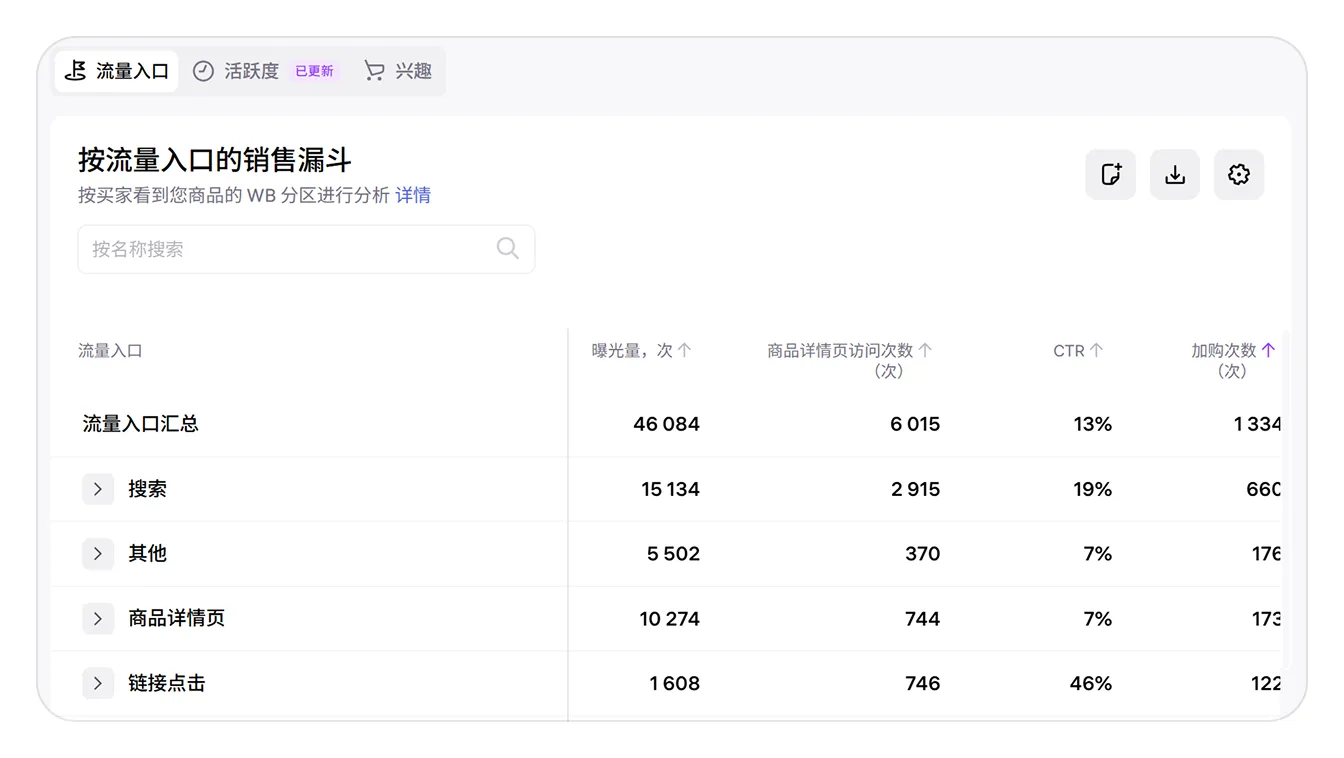
Task: Click the 13% CTR value
Action: (1093, 424)
